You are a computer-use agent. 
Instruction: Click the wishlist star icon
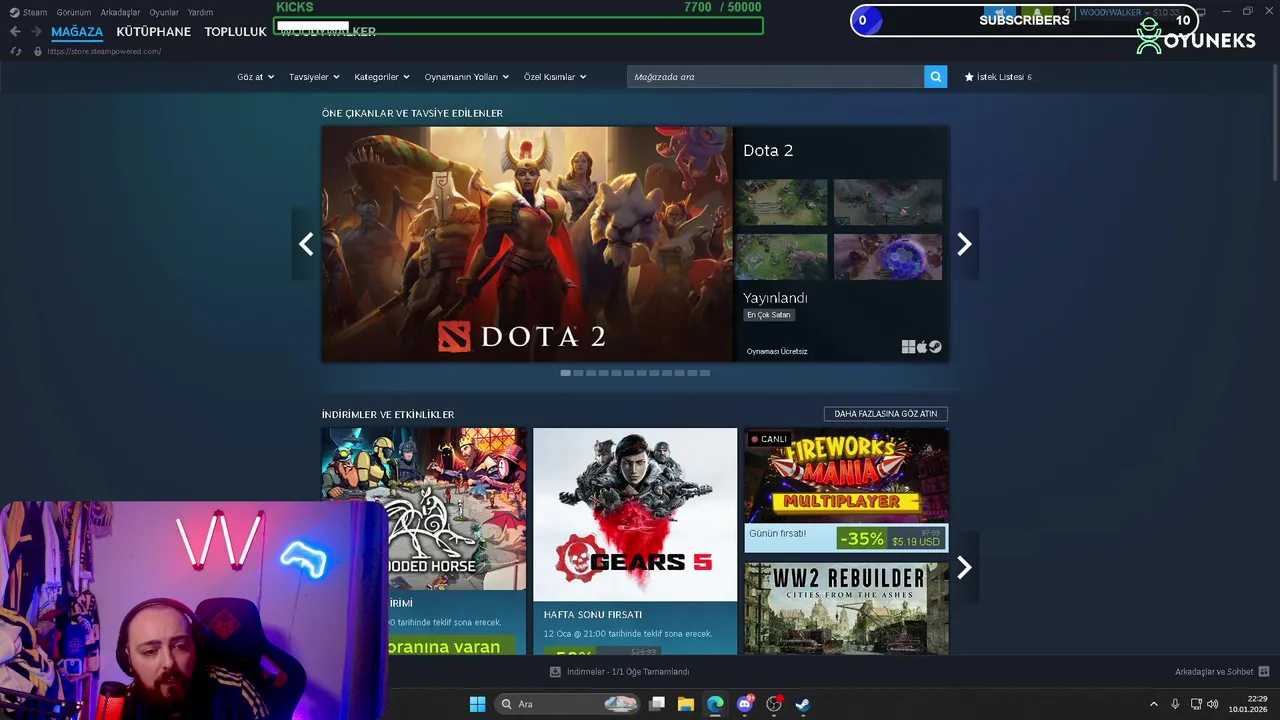(969, 77)
